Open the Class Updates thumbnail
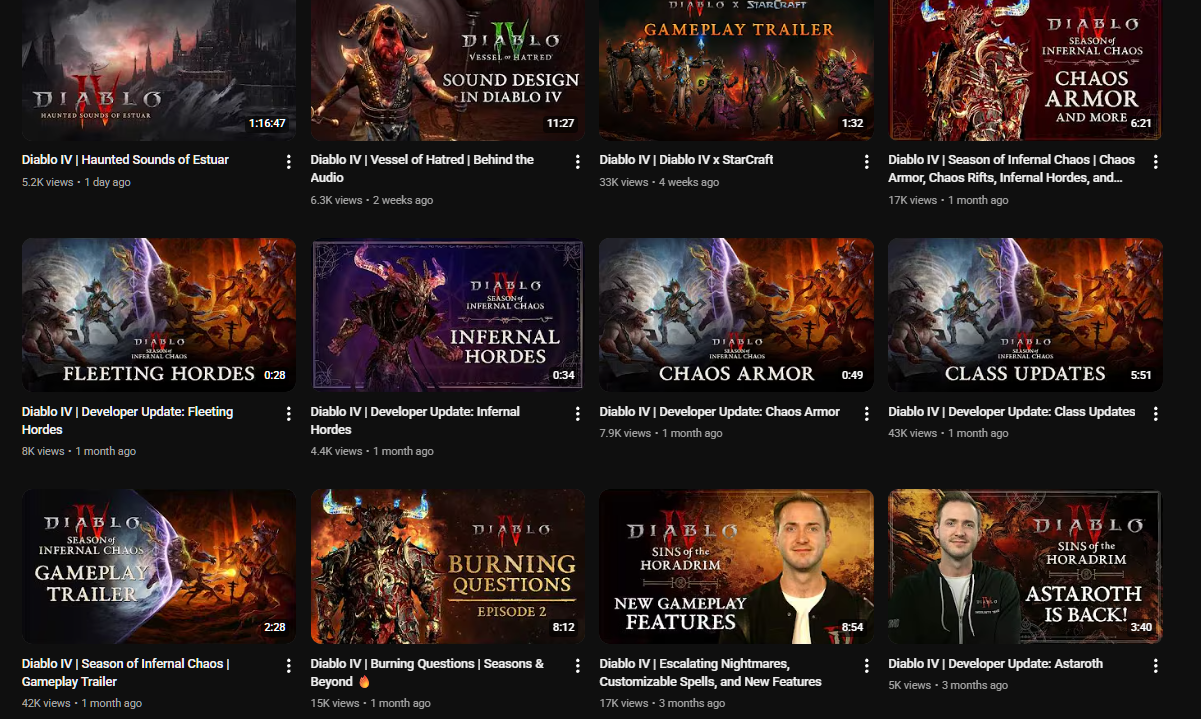This screenshot has width=1201, height=719. [1025, 315]
